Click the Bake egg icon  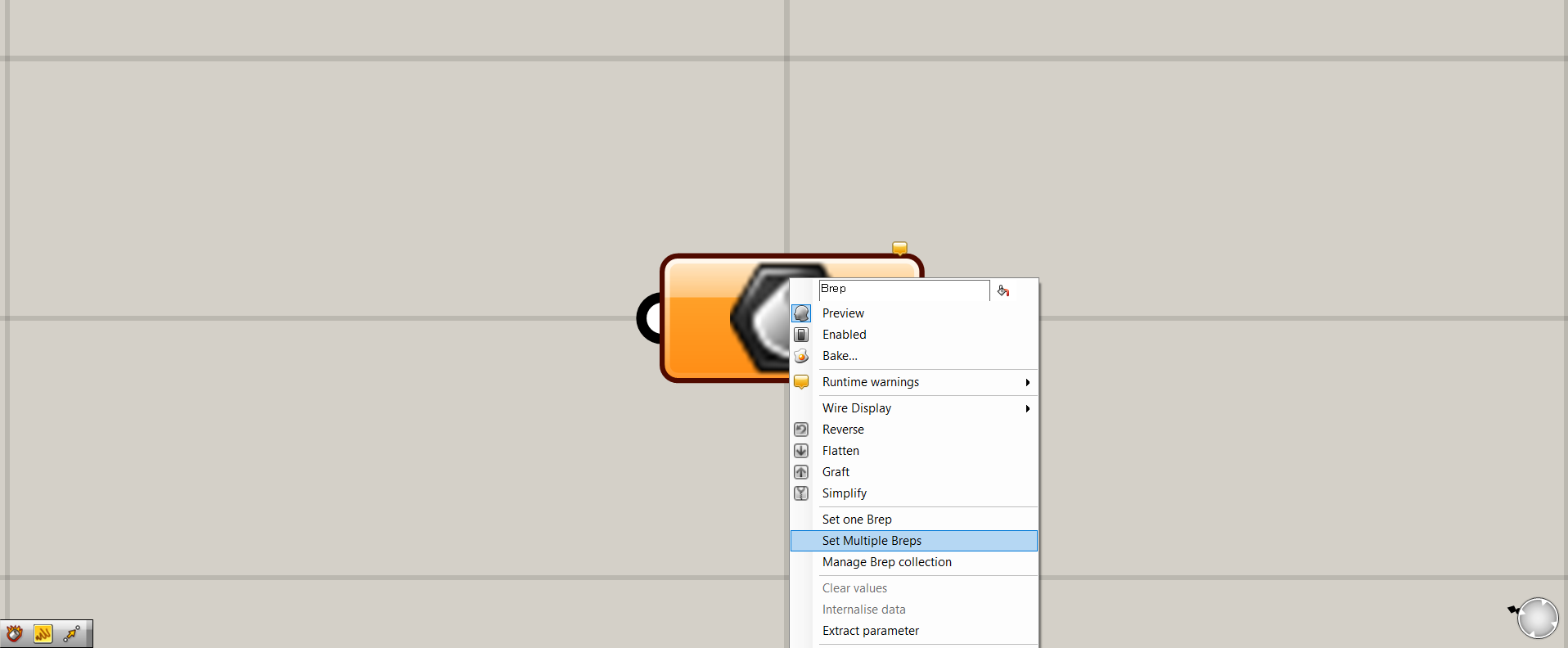[801, 356]
